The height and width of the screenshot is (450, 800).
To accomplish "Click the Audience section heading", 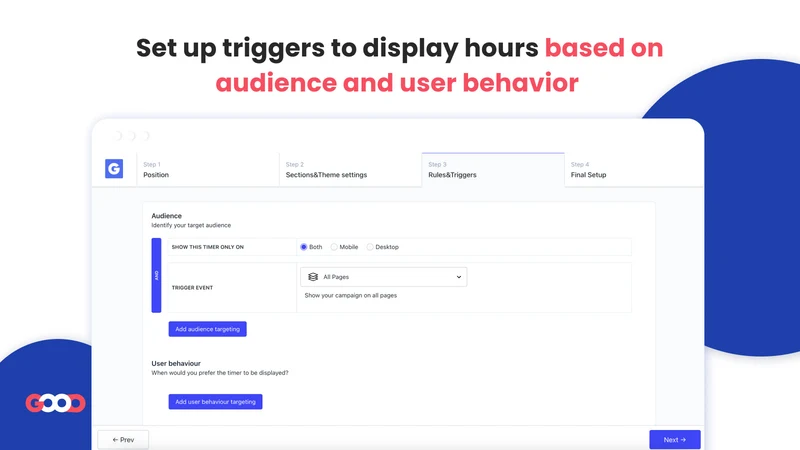I will [x=166, y=216].
